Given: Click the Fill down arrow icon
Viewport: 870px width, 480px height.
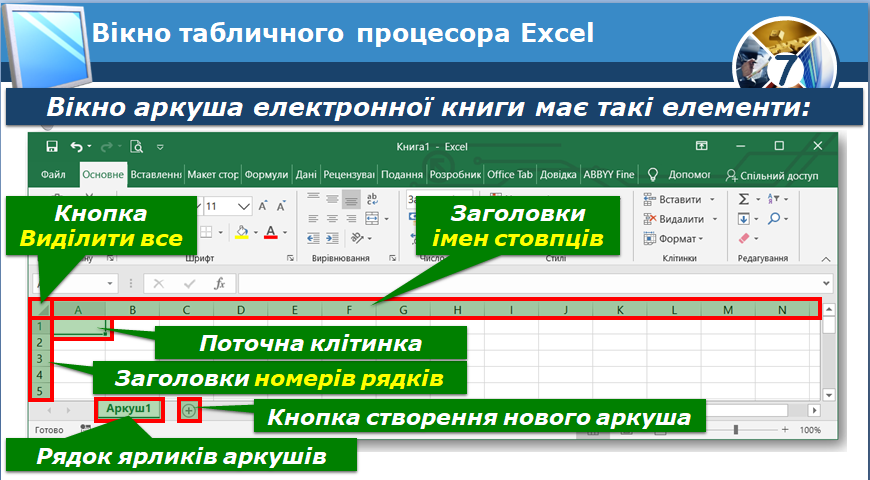Looking at the screenshot, I should click(744, 219).
